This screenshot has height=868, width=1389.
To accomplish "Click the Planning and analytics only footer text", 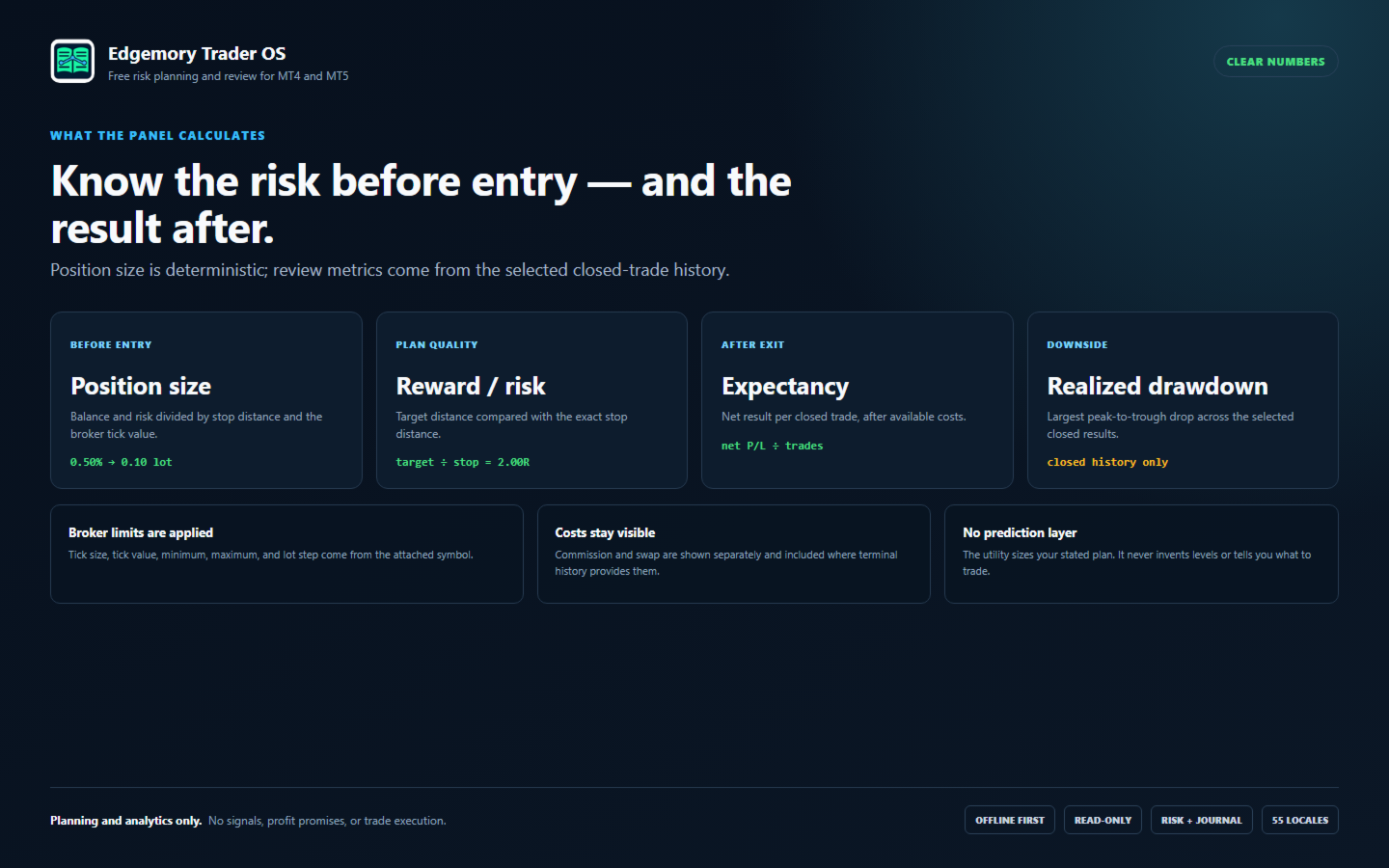I will point(126,821).
